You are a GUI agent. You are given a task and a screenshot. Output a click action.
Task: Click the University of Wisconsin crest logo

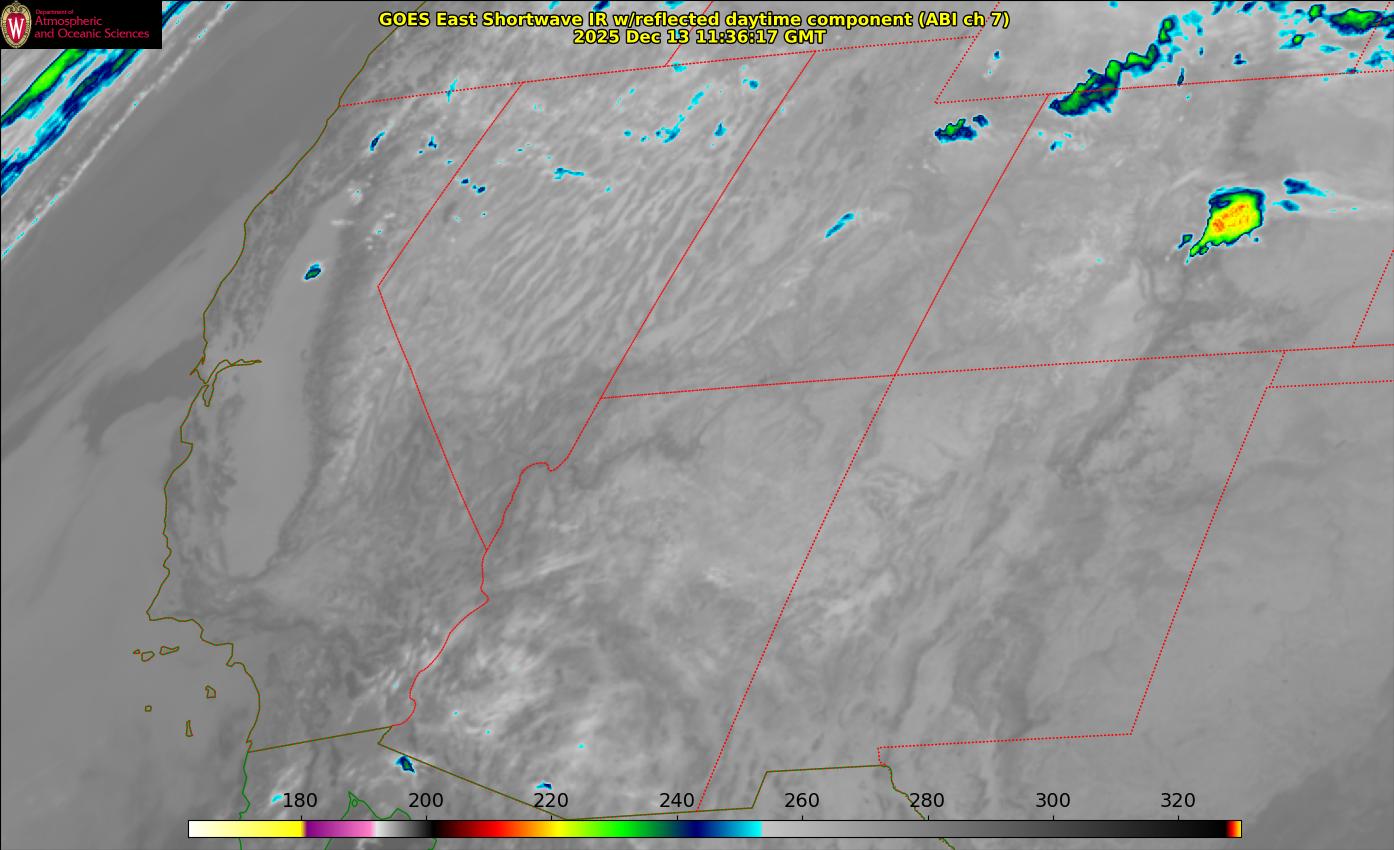(x=16, y=24)
